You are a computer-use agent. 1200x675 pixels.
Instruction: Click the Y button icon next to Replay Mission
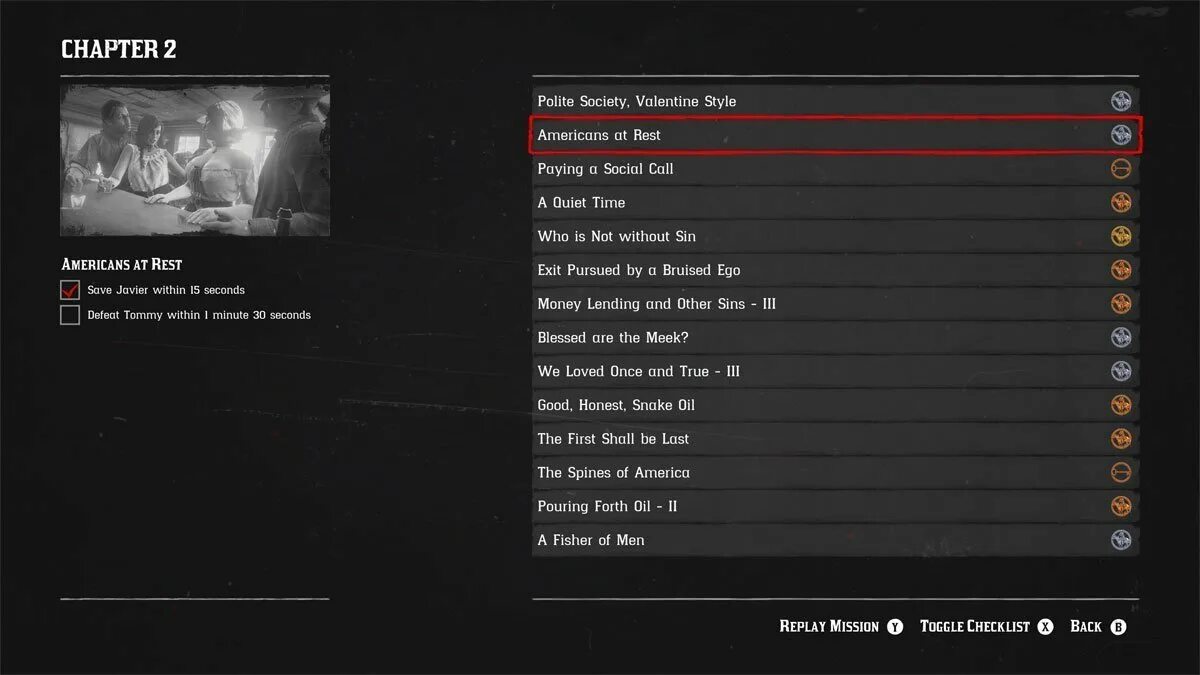point(895,627)
